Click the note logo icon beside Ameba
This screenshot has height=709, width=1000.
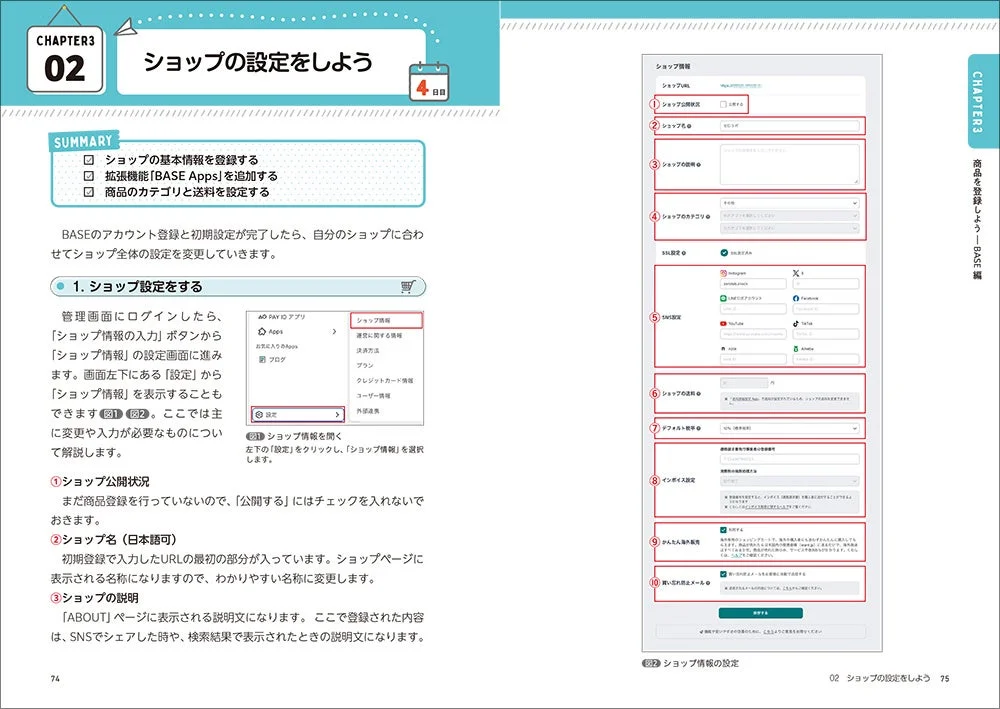point(723,349)
